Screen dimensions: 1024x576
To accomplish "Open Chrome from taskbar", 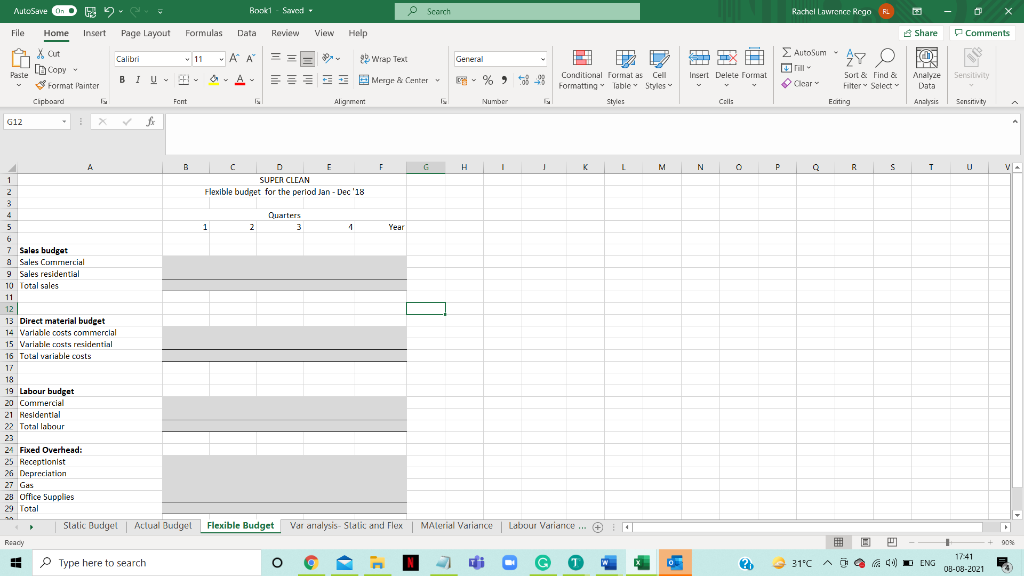I will 310,562.
